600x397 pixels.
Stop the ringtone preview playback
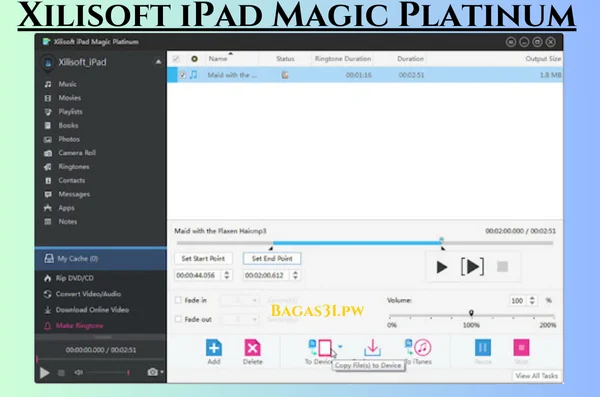tap(502, 267)
